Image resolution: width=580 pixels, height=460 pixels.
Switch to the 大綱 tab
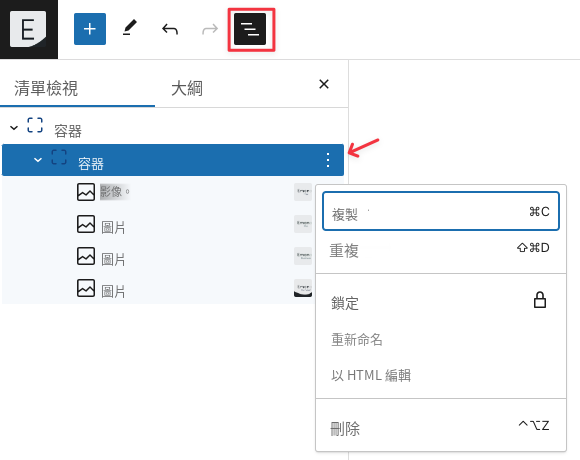[187, 88]
